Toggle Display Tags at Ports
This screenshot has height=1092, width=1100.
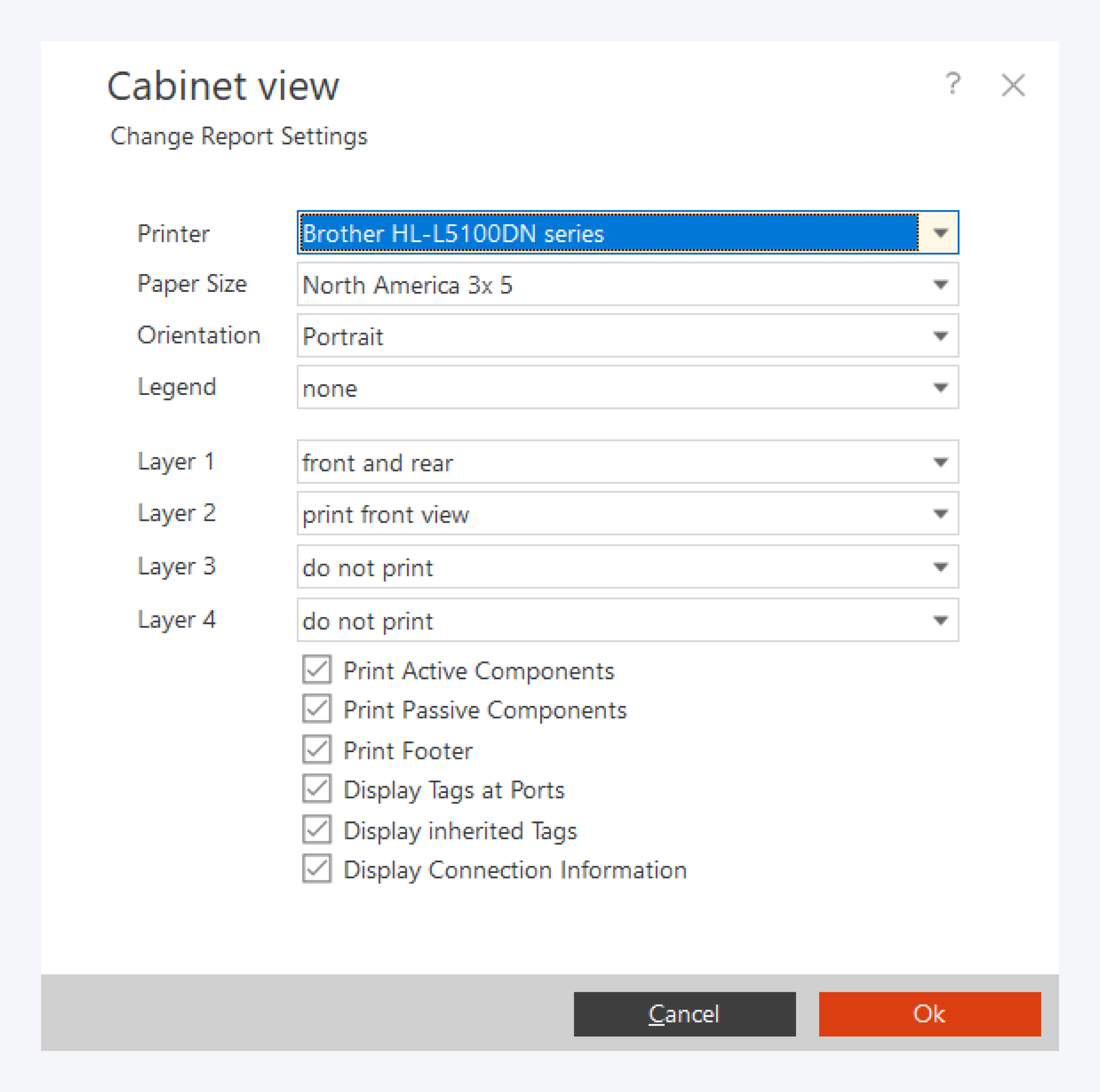316,788
